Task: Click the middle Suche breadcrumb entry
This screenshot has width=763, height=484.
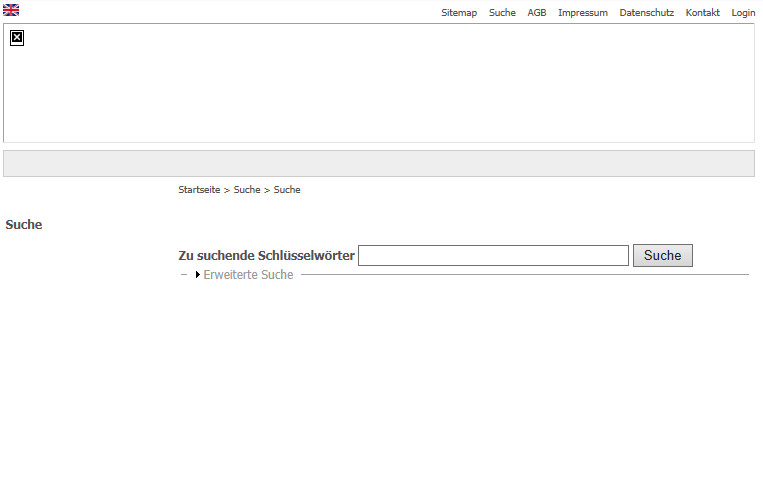Action: 247,190
